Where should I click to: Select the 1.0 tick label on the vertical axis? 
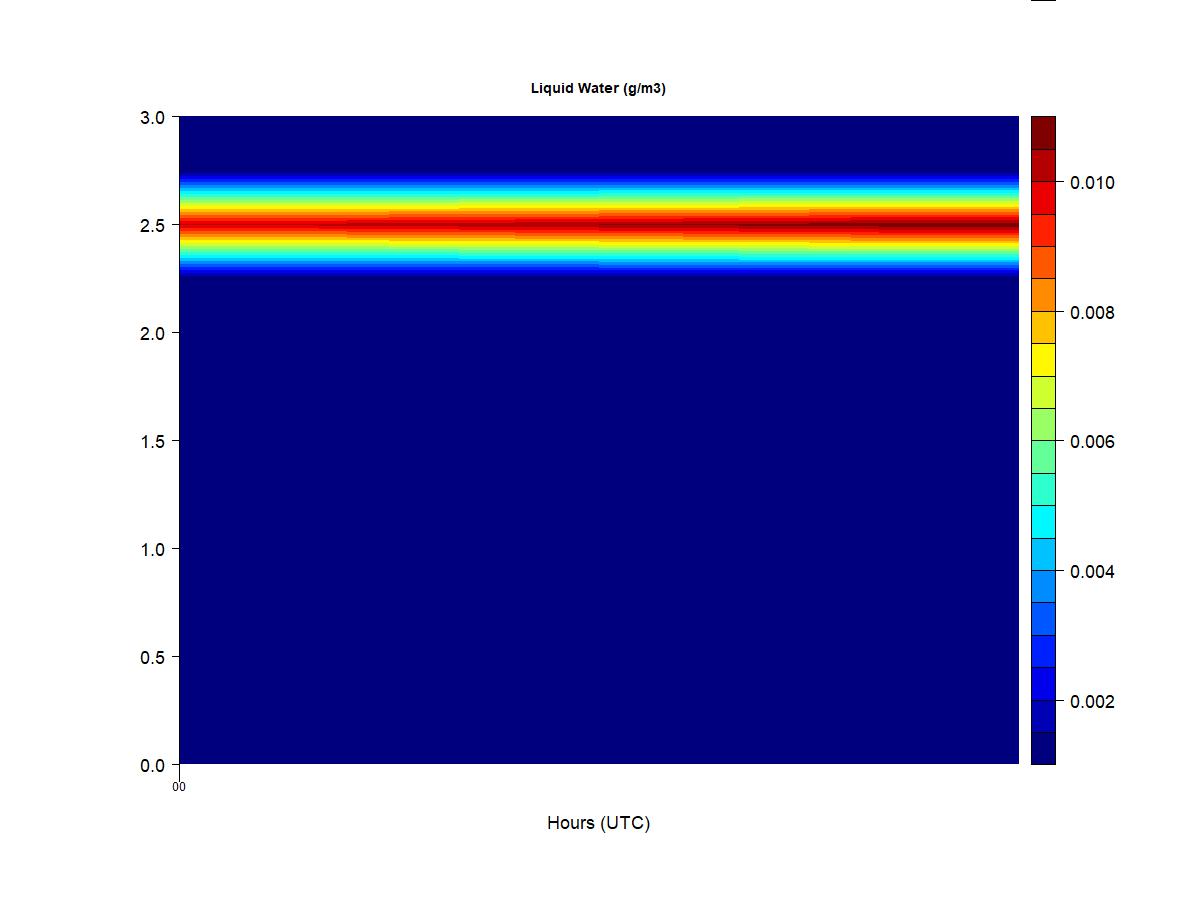coord(152,549)
